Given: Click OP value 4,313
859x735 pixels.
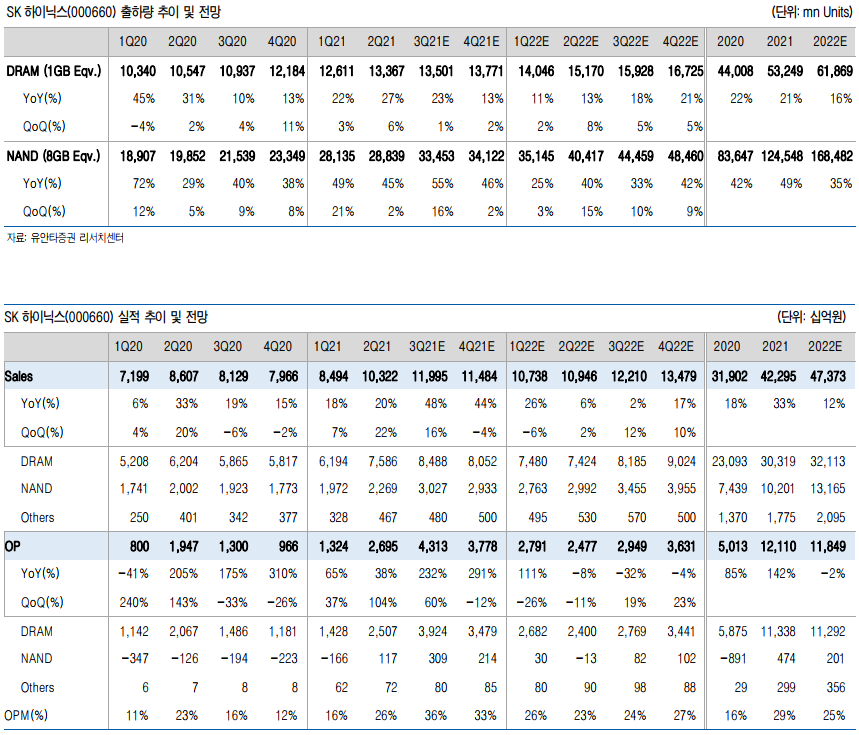Looking at the screenshot, I should tap(433, 547).
